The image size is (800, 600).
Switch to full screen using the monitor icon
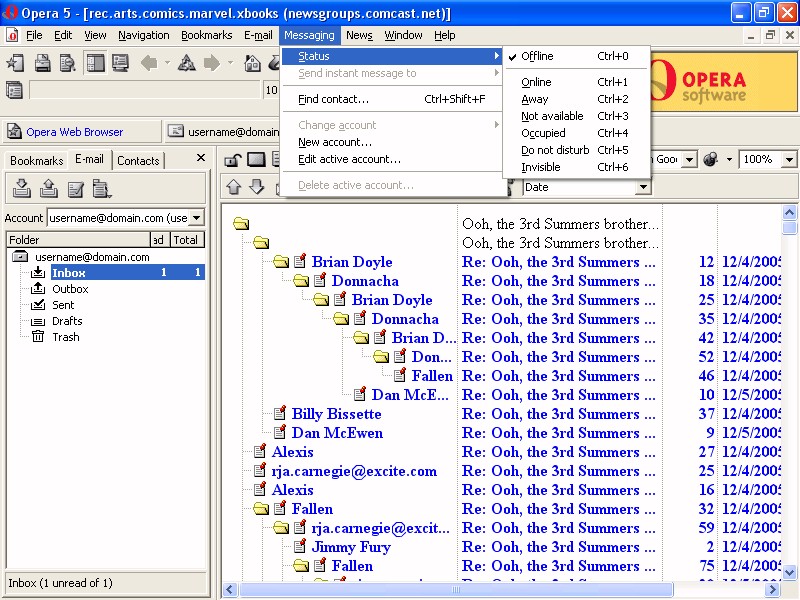(120, 63)
